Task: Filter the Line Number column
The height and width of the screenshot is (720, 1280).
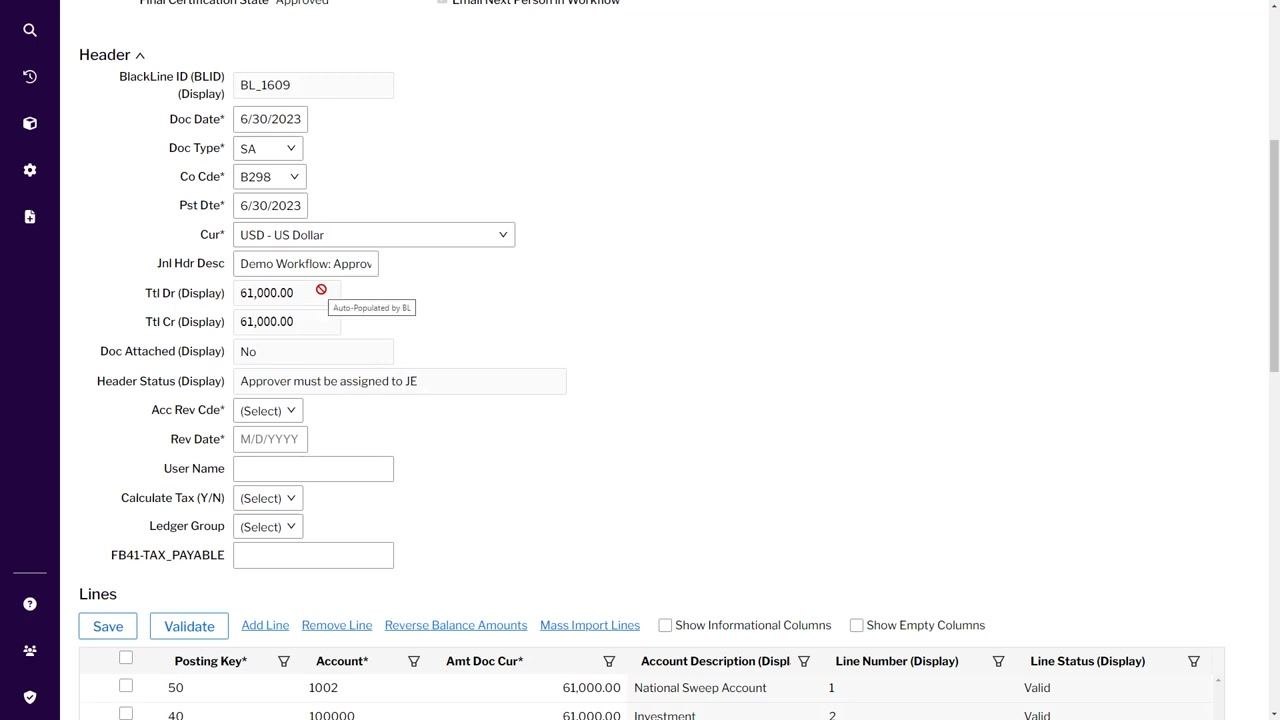Action: (x=998, y=662)
